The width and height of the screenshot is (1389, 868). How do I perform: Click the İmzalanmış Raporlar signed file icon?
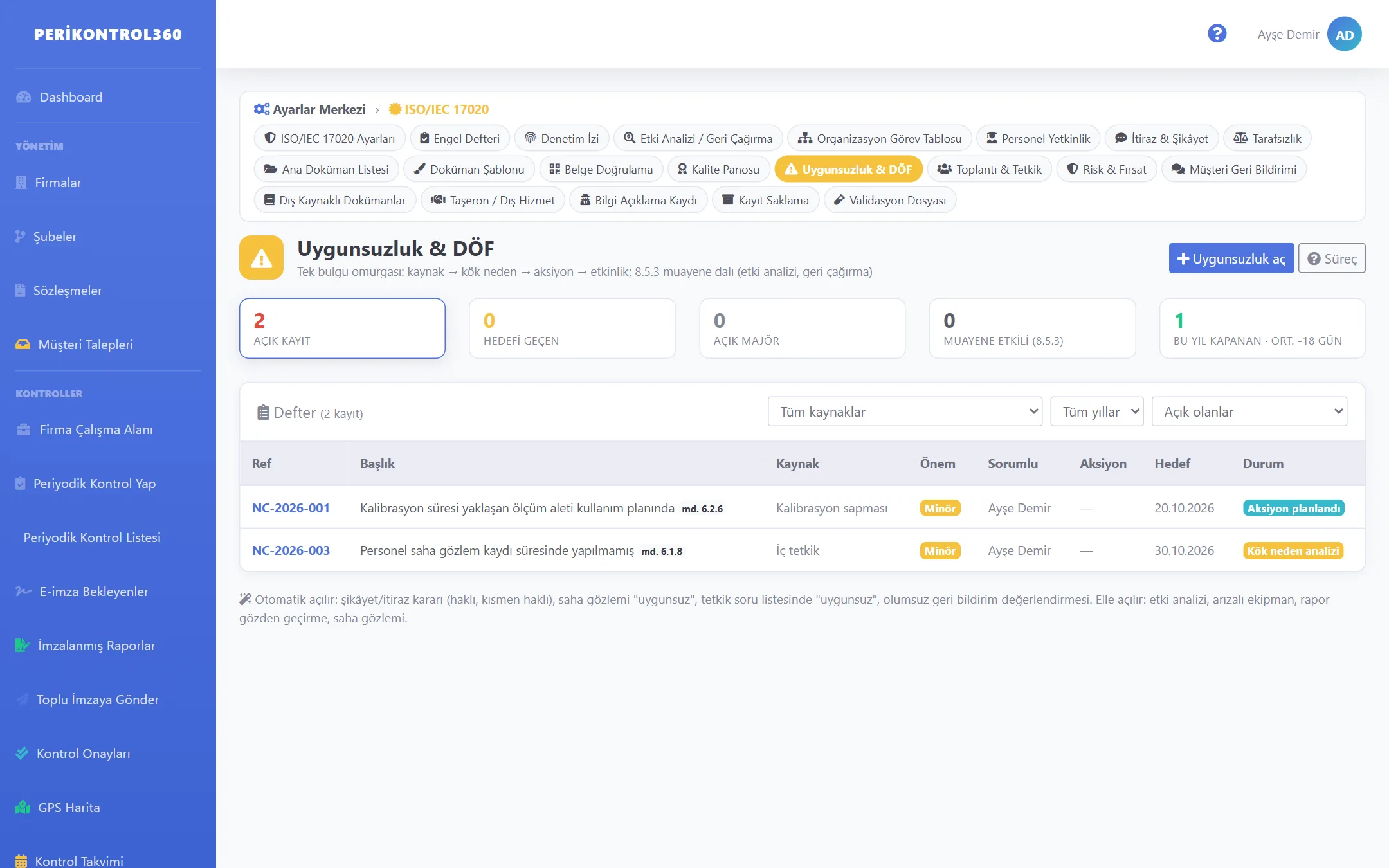pyautogui.click(x=23, y=646)
